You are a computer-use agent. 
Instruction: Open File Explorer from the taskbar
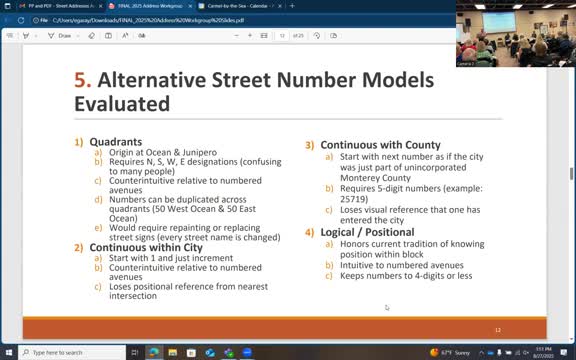173,353
